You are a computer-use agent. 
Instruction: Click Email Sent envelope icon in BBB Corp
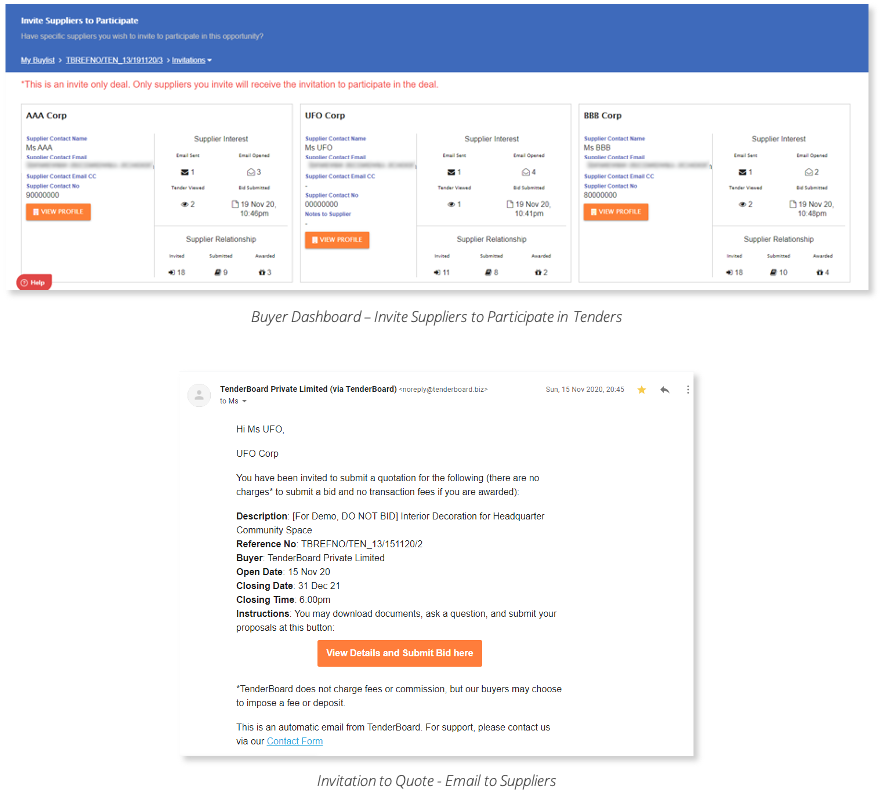pos(742,172)
